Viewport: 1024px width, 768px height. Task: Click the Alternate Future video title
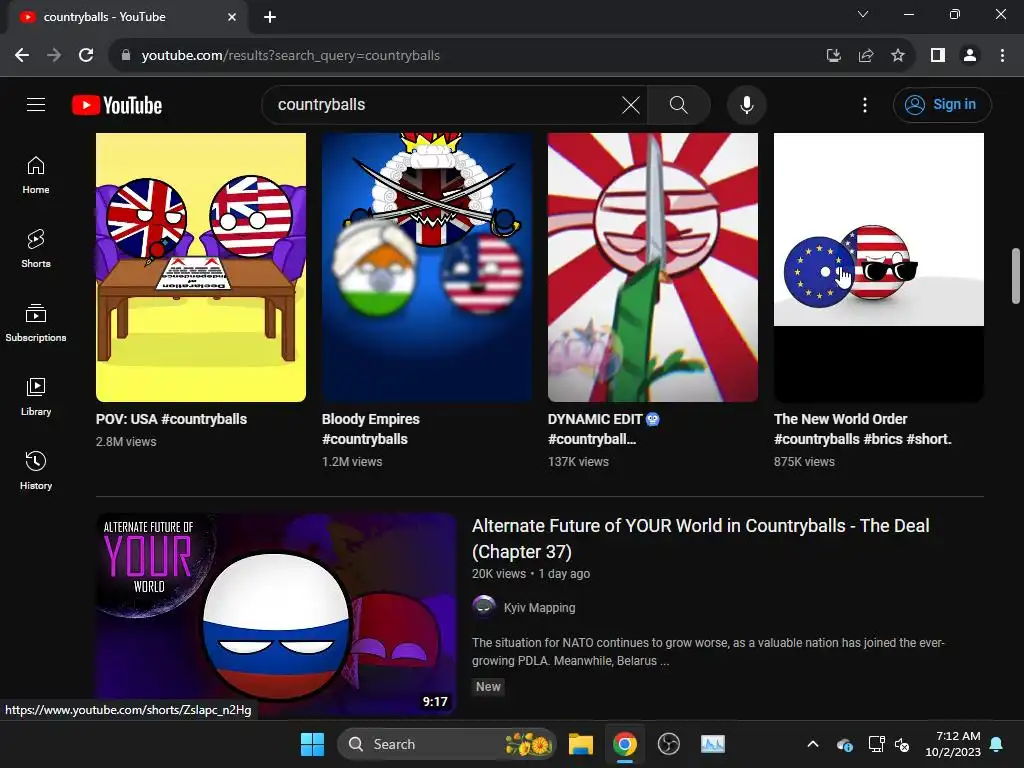pos(700,539)
